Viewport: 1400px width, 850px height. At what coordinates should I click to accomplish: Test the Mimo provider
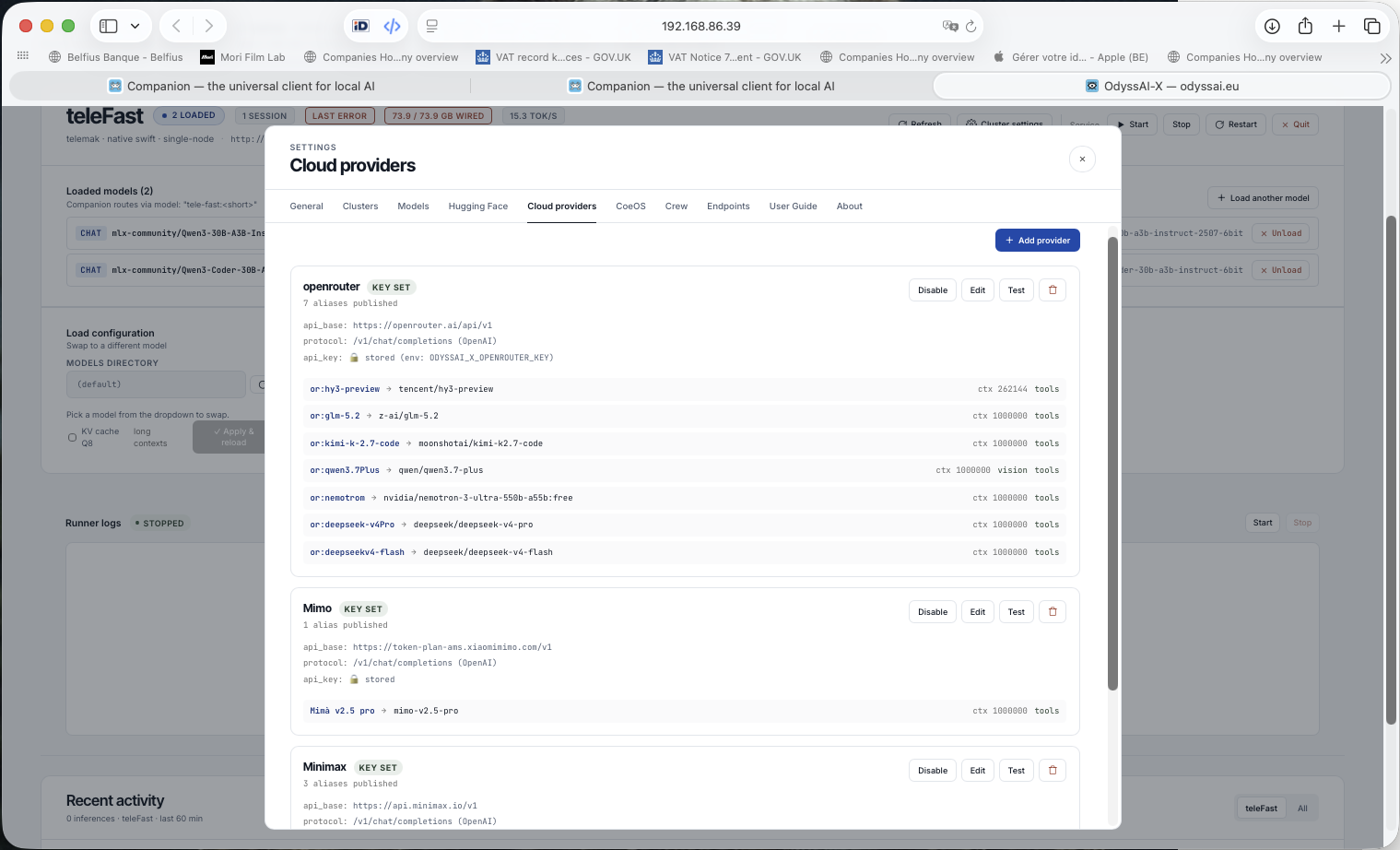(x=1017, y=611)
